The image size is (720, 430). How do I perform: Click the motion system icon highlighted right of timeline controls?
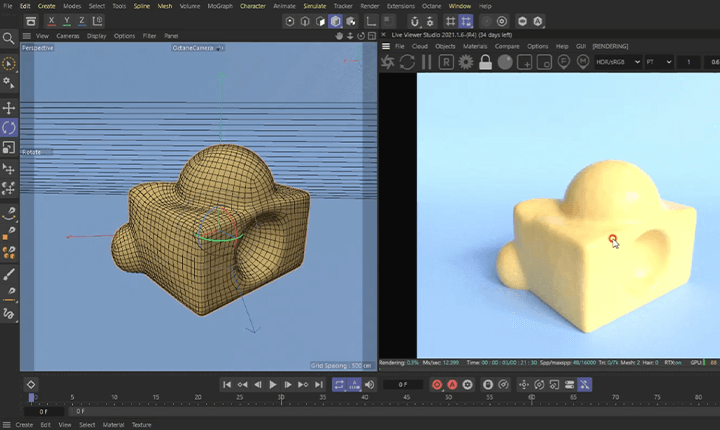(x=585, y=385)
